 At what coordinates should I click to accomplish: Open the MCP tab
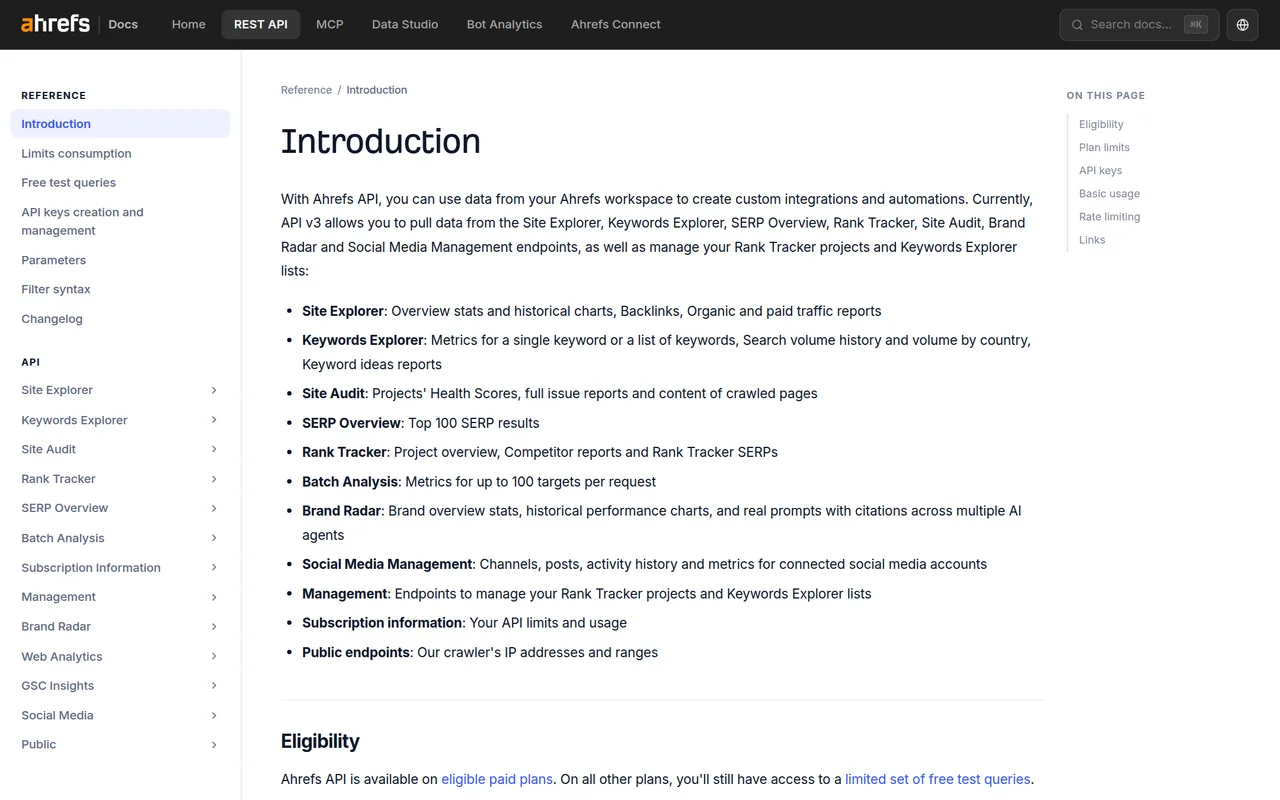(330, 24)
